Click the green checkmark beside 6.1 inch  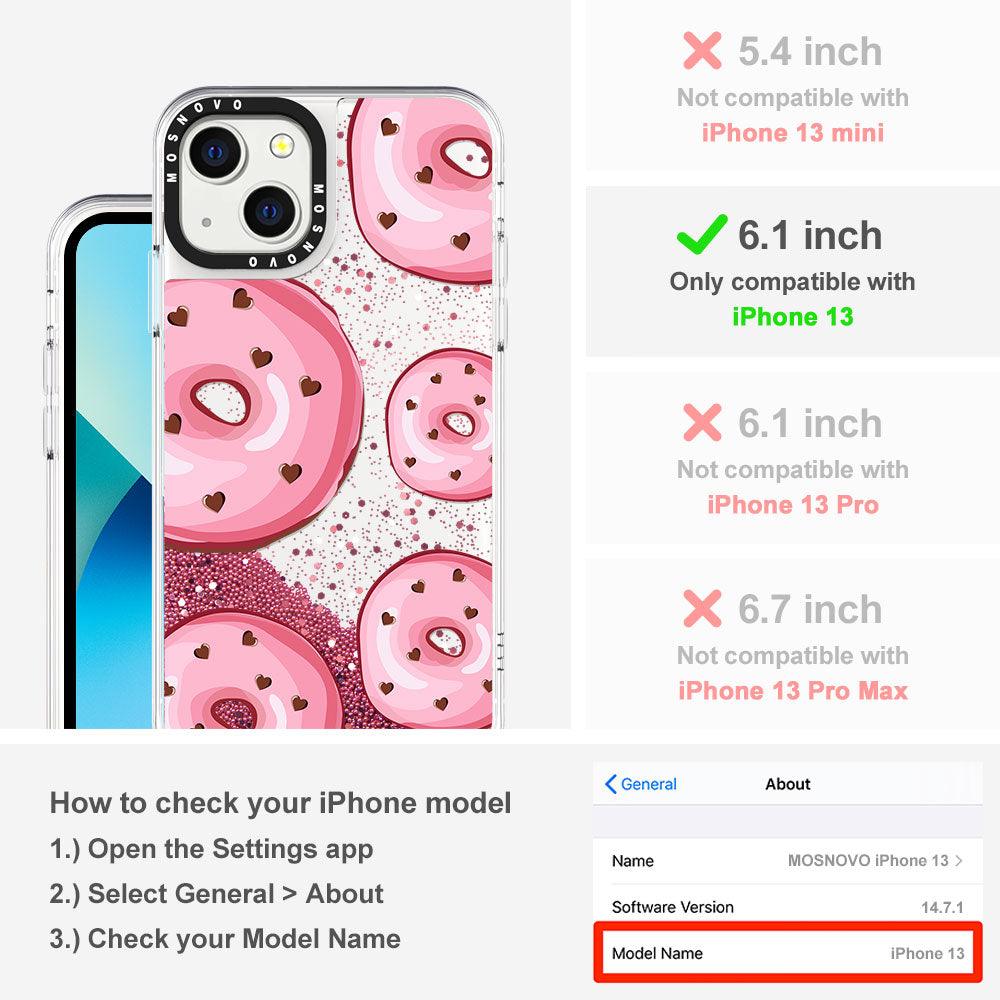tap(702, 234)
